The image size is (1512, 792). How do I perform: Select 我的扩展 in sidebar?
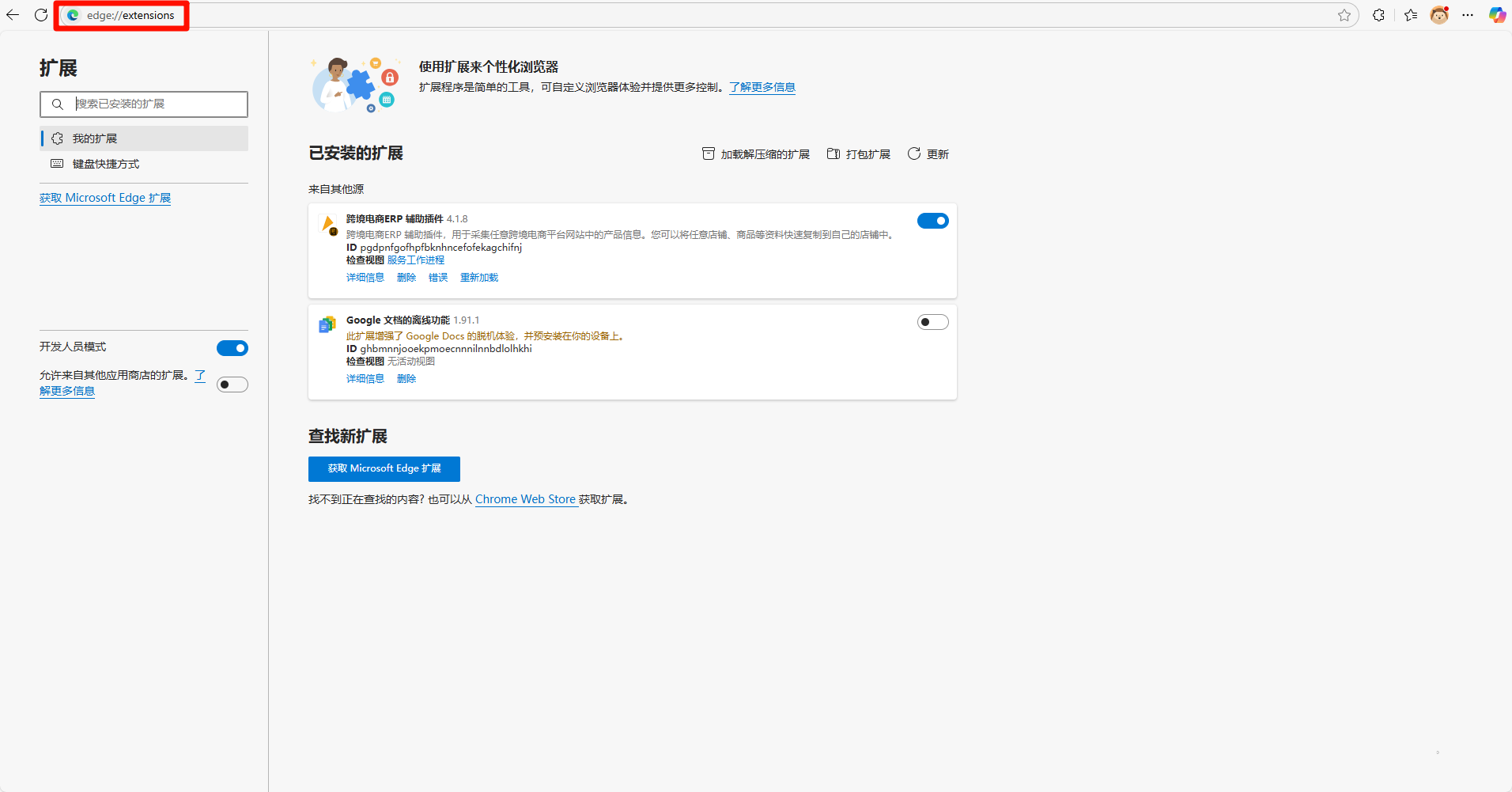pos(144,138)
